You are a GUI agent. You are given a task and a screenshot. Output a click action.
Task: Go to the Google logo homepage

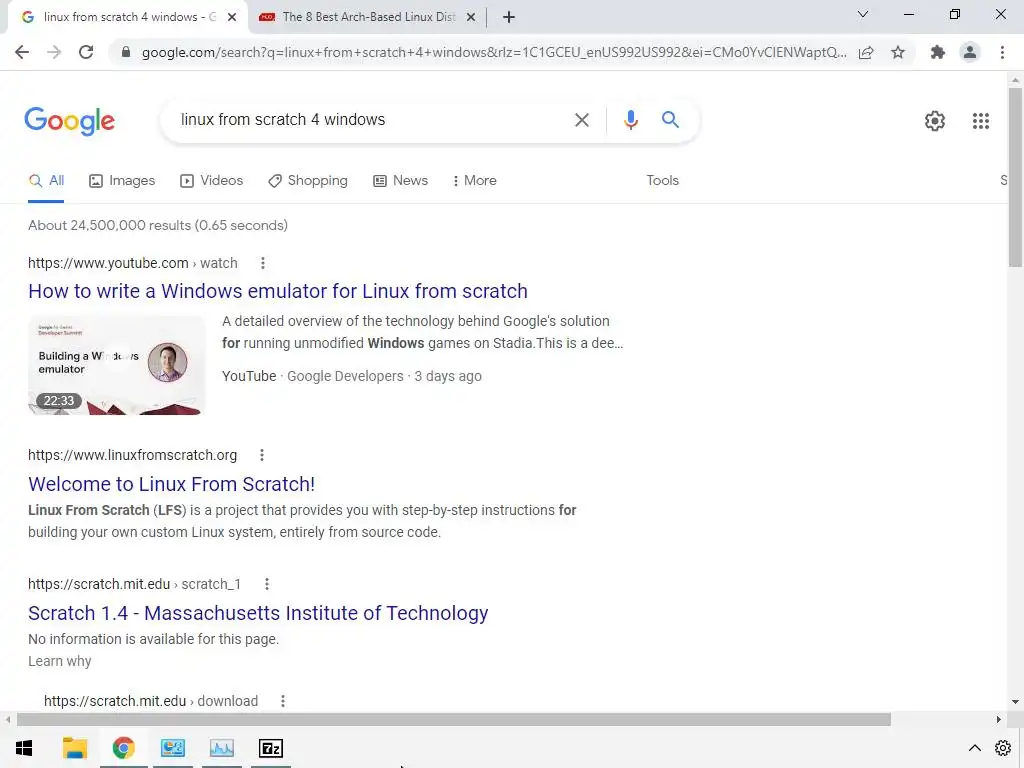point(69,121)
